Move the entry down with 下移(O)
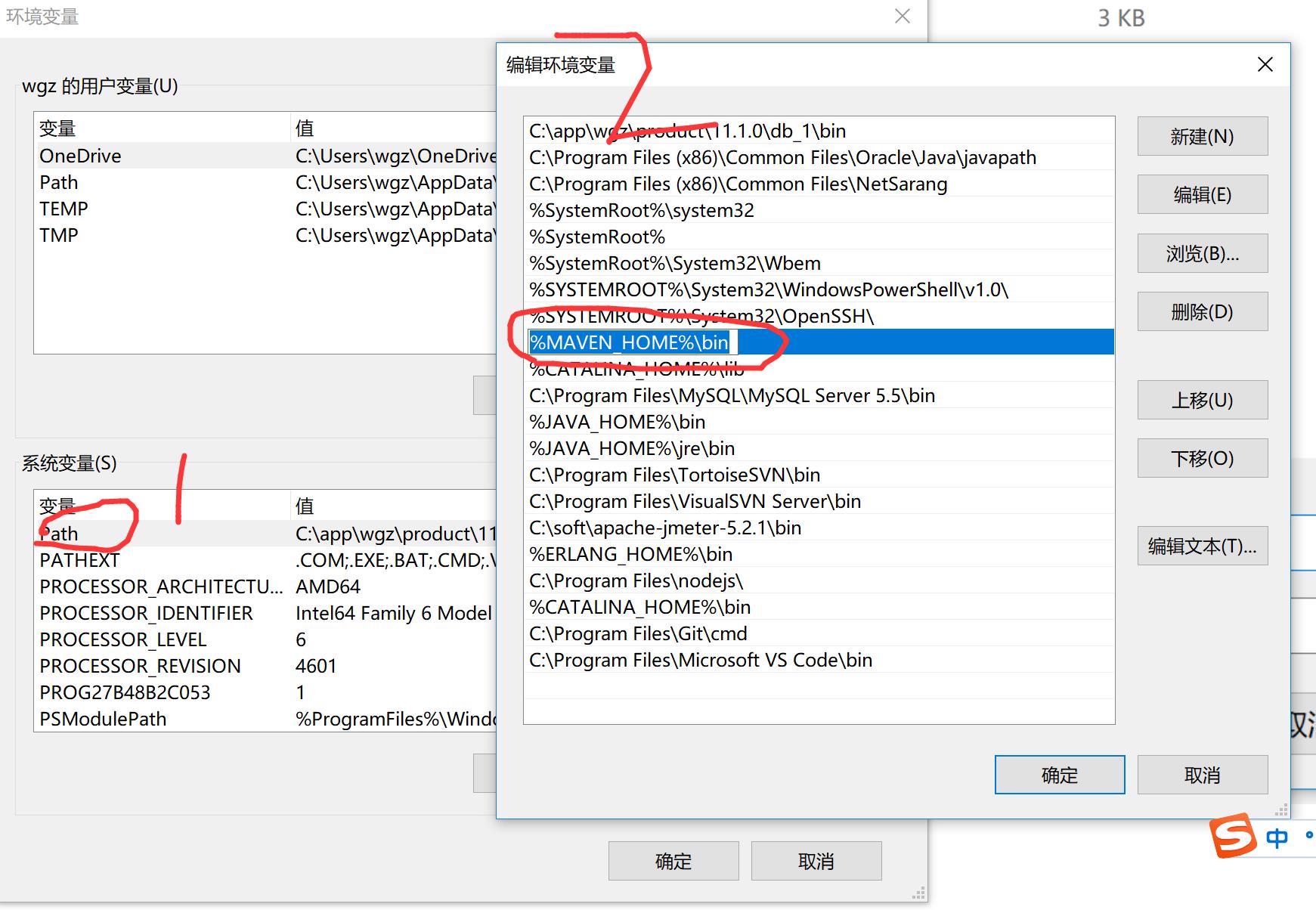This screenshot has height=910, width=1316. click(x=1202, y=458)
